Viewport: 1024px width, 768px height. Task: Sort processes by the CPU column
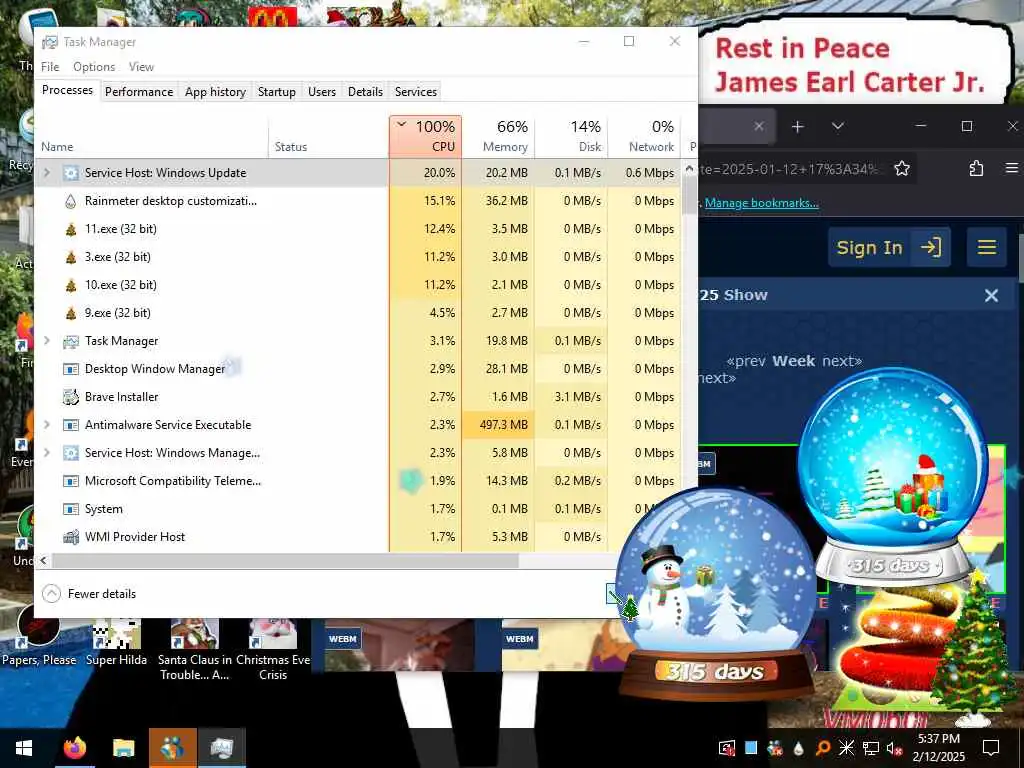click(x=425, y=136)
